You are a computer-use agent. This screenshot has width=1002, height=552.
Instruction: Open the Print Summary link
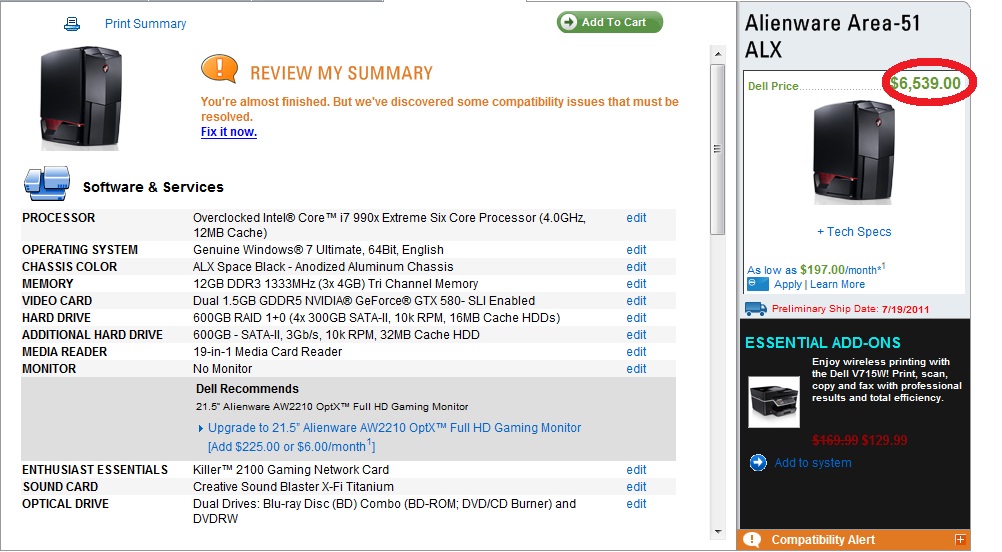click(145, 24)
